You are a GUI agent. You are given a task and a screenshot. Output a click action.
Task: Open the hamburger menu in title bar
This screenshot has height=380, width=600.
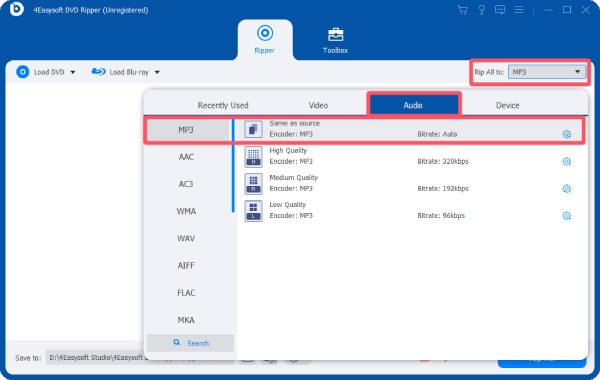coord(518,10)
